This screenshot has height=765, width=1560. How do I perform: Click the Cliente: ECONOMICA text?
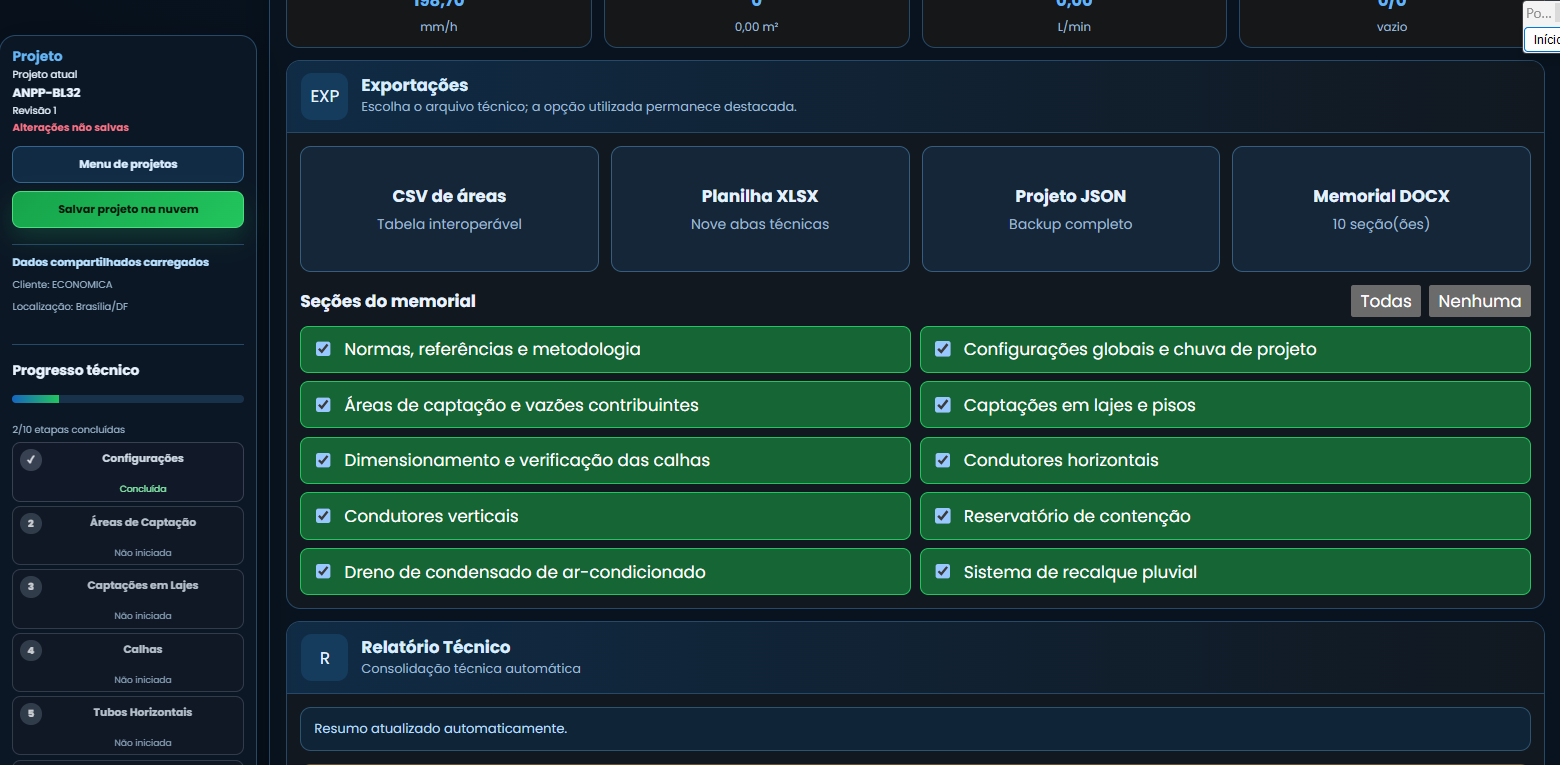[x=62, y=285]
